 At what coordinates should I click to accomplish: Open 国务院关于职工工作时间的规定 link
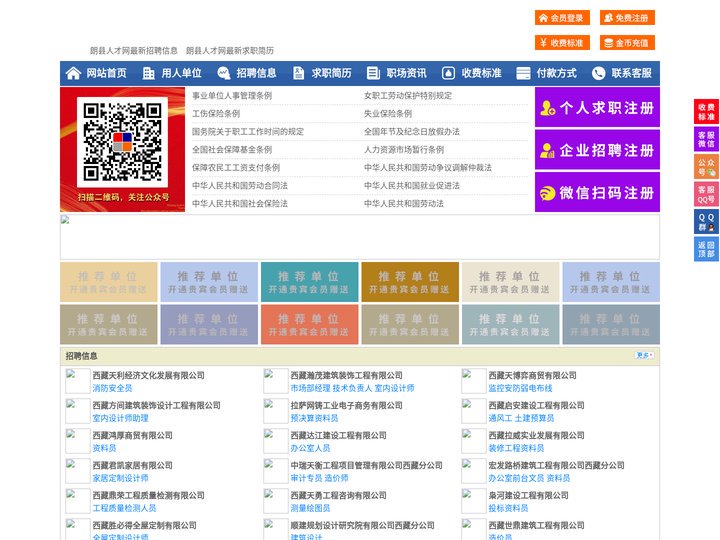tap(248, 131)
